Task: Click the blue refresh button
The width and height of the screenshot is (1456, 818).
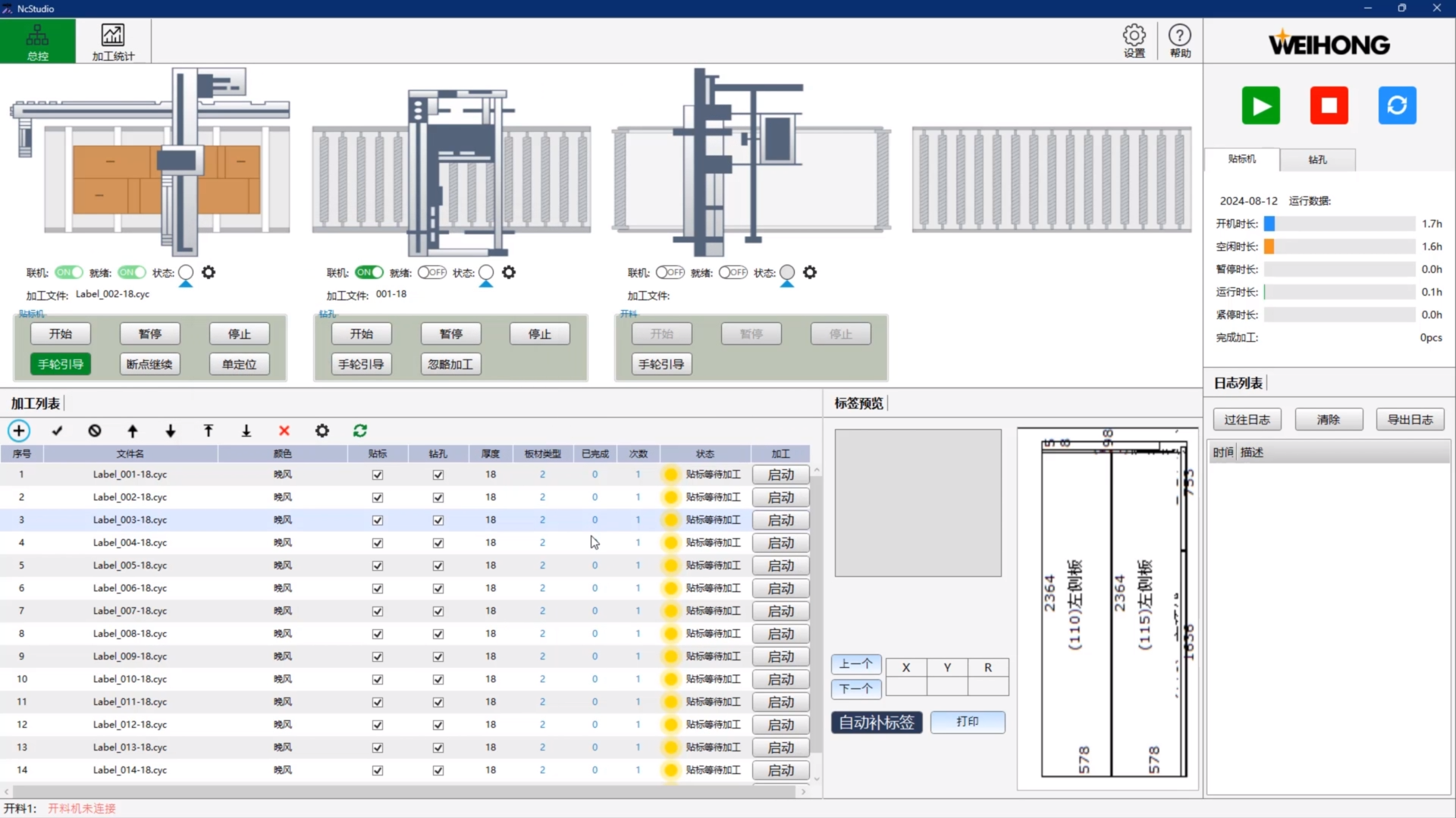Action: click(1397, 105)
